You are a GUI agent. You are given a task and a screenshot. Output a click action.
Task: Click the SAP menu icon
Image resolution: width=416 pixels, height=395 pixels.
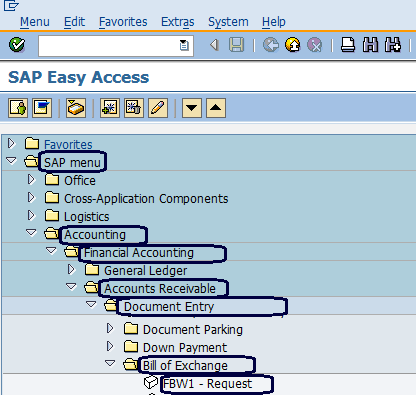pyautogui.click(x=42, y=108)
